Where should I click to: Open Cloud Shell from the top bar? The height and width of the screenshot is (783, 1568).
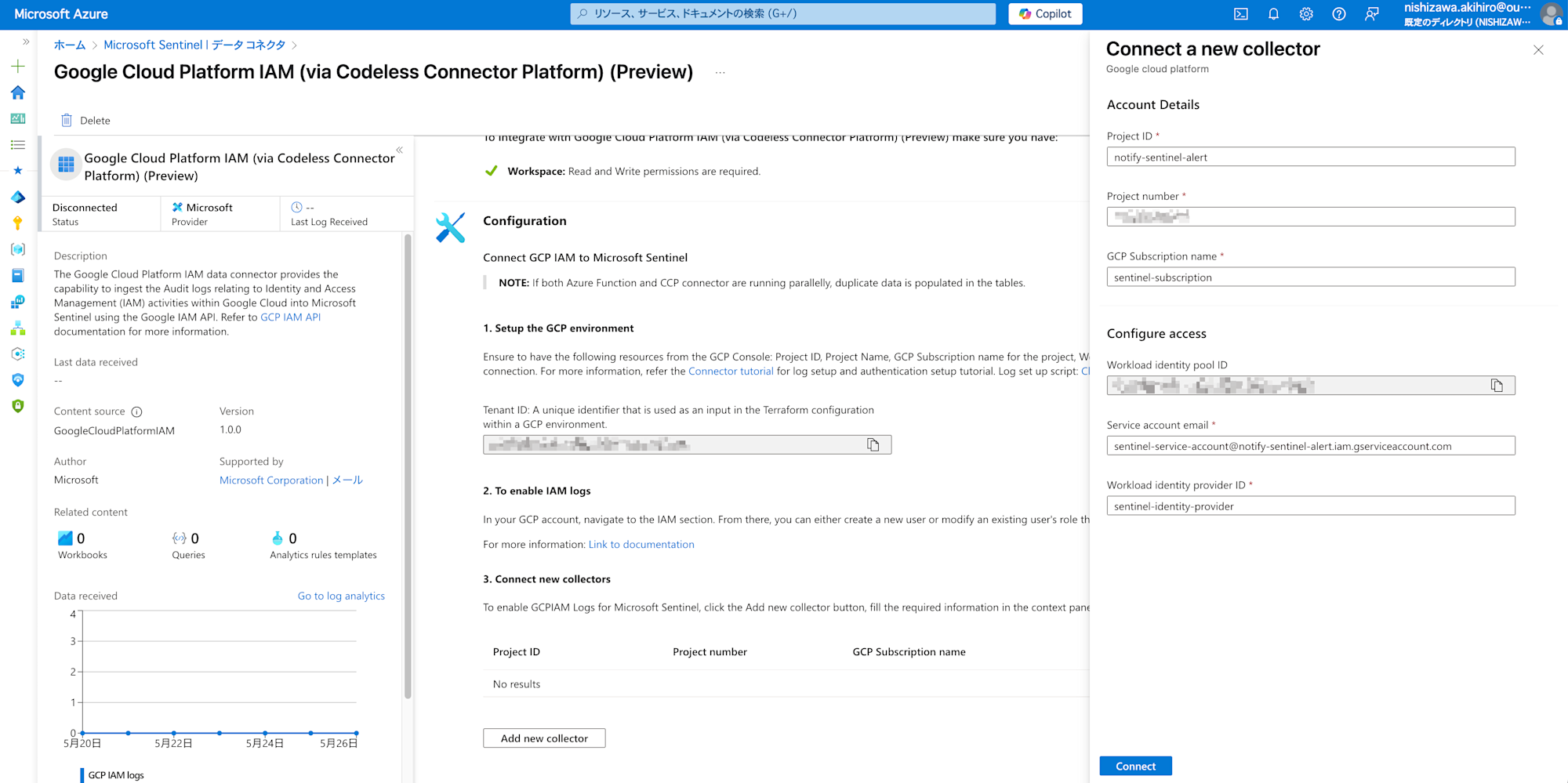[1241, 14]
